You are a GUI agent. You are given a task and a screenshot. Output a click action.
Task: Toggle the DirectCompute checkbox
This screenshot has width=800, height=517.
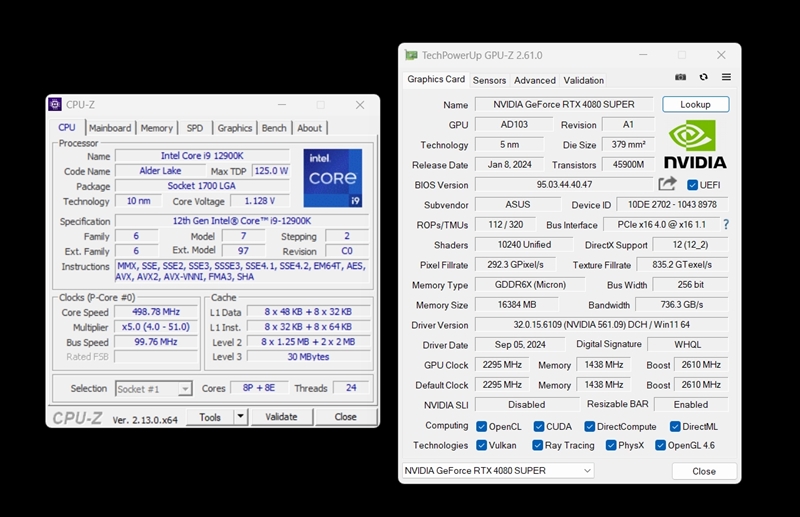tap(590, 426)
